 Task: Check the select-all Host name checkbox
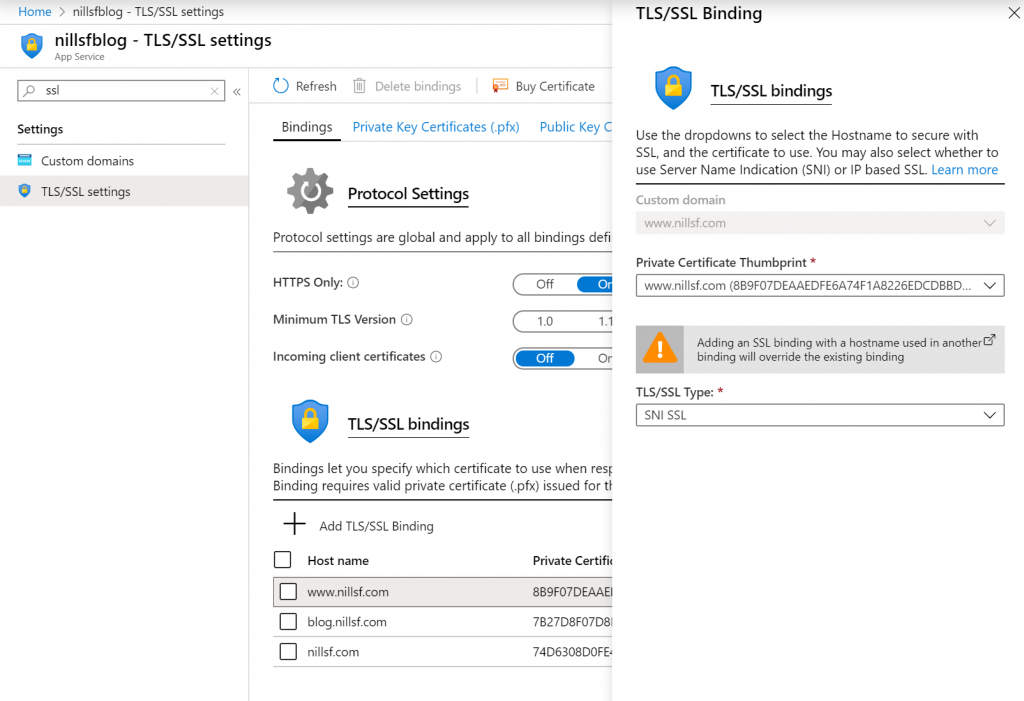(283, 560)
